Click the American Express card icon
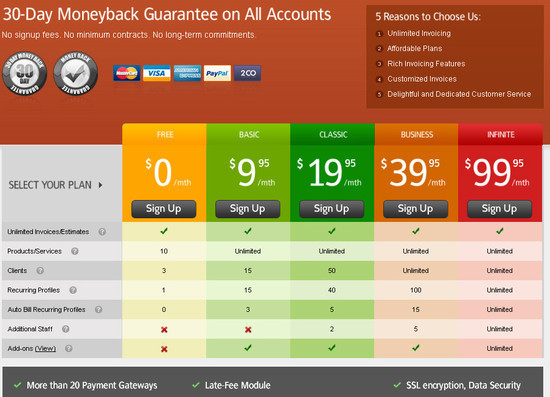 click(x=187, y=73)
